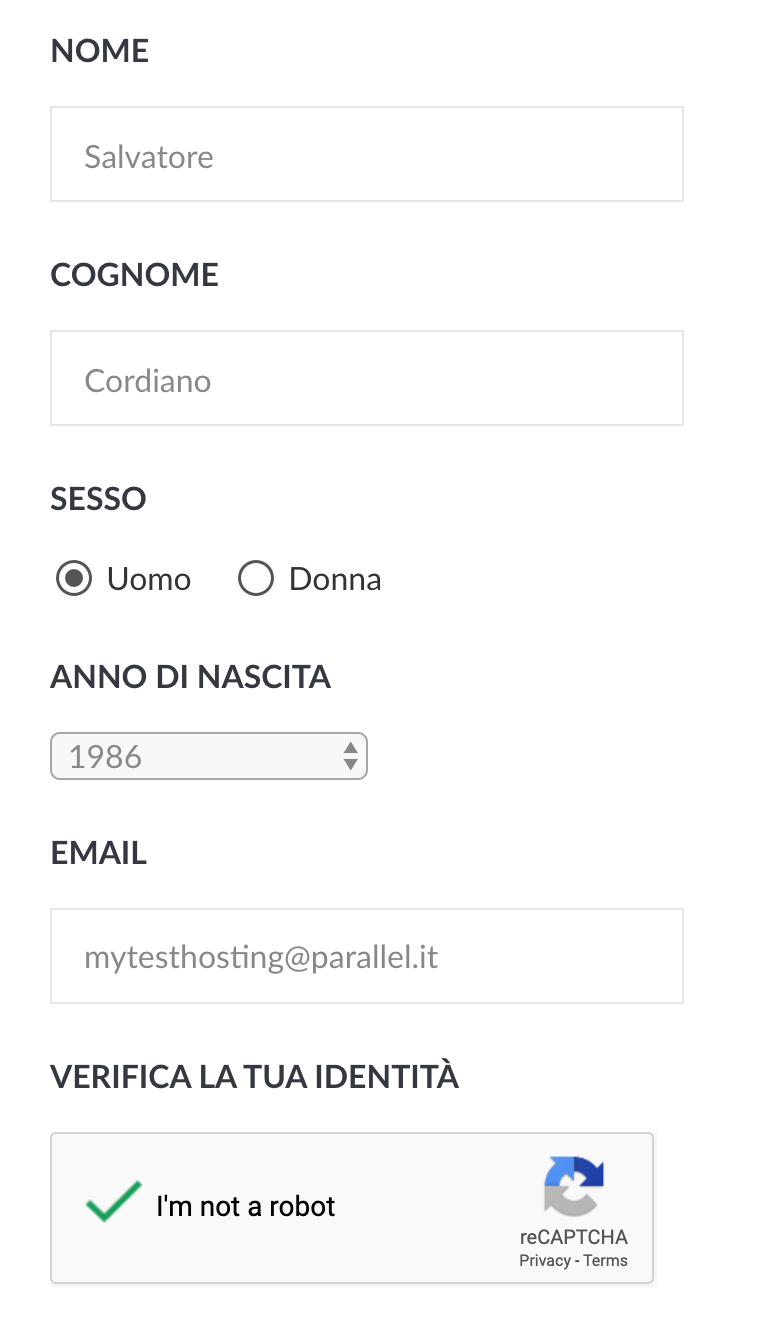
Task: Click the SESSO section label
Action: tap(99, 499)
